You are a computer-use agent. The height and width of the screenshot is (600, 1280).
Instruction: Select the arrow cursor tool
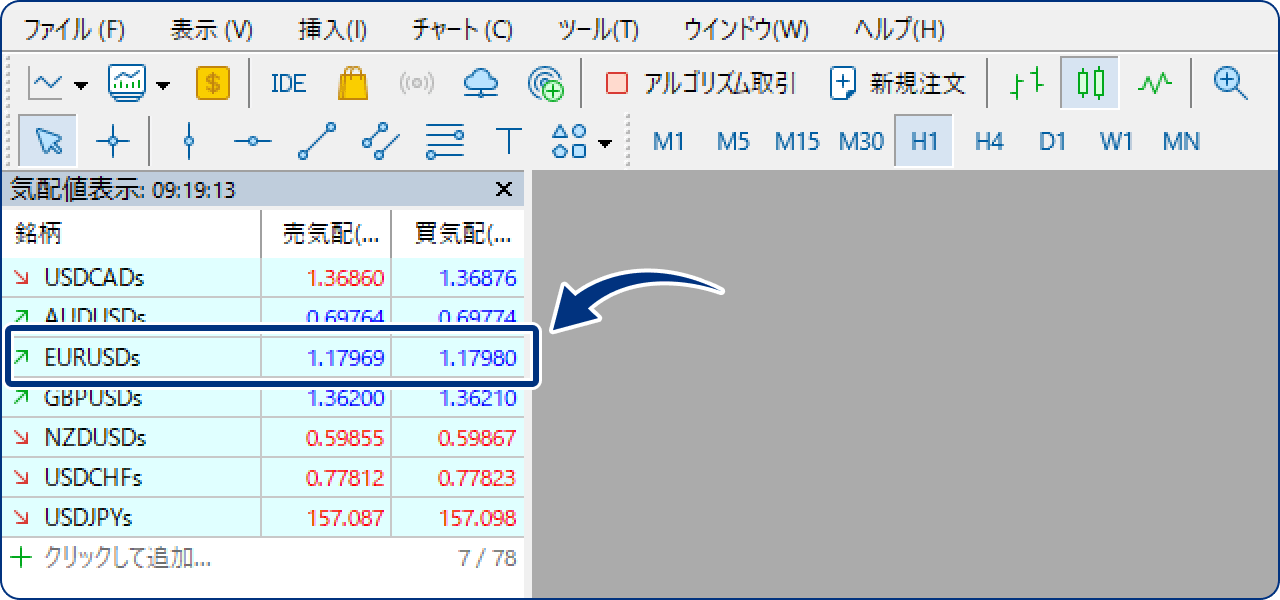pos(47,142)
